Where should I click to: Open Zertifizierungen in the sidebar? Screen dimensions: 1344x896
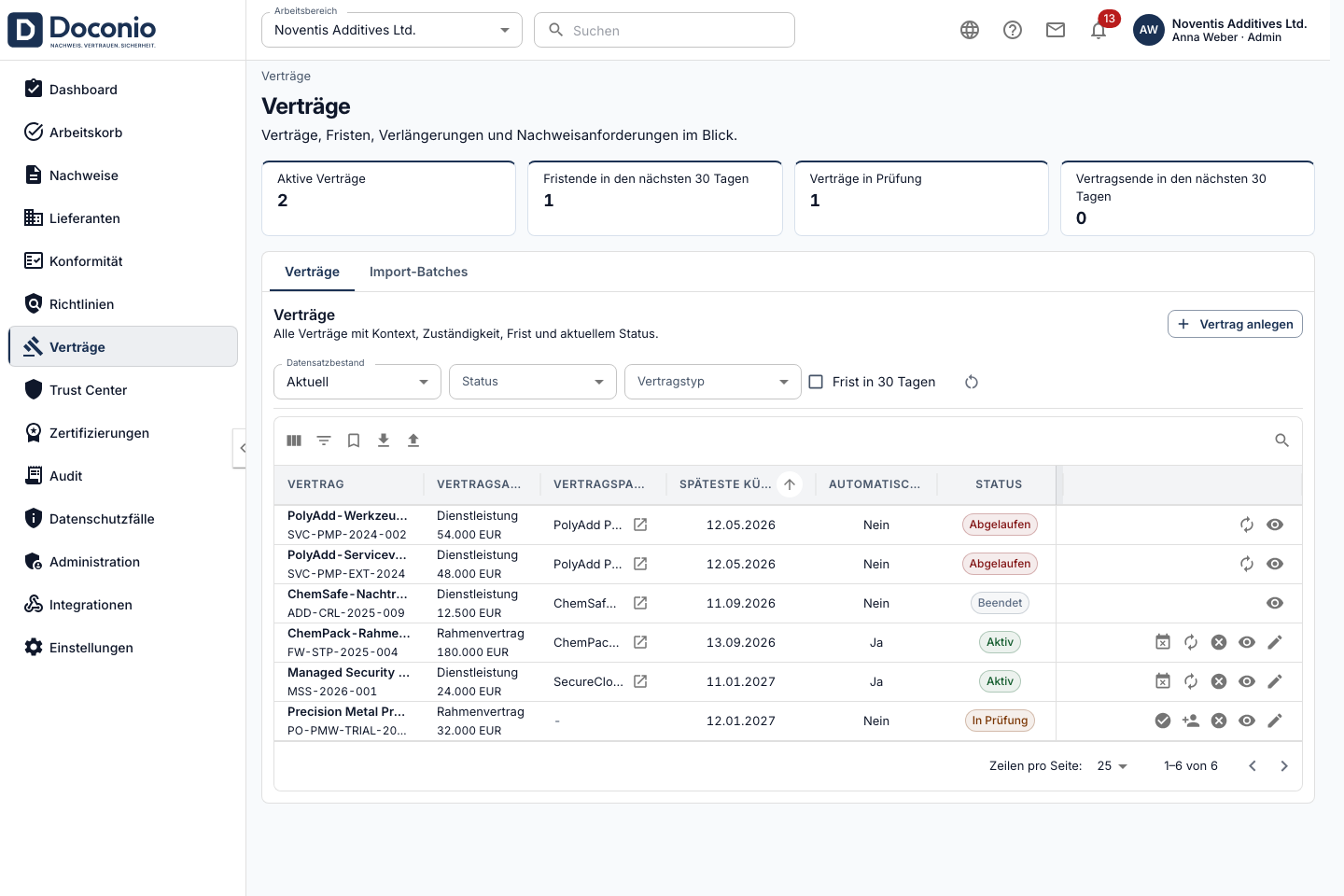click(123, 433)
